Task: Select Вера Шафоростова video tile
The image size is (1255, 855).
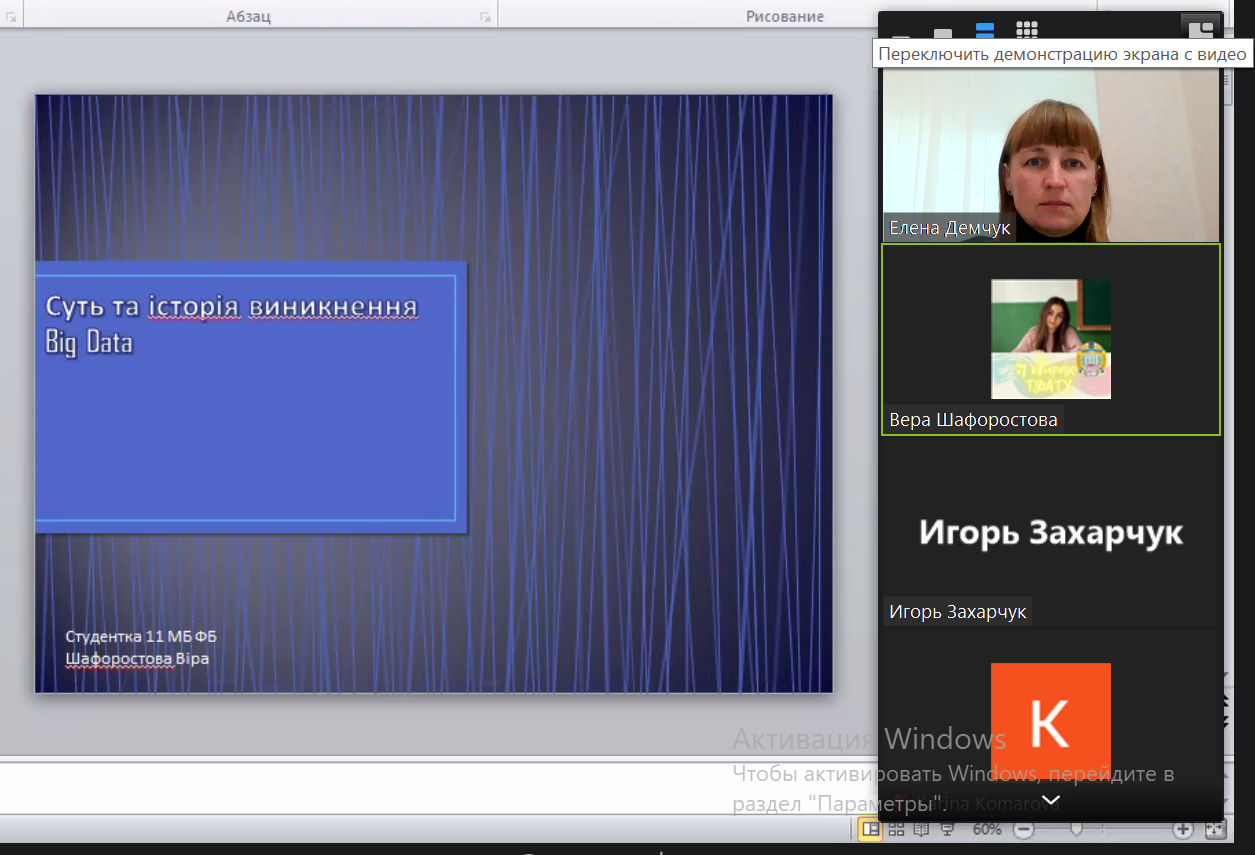Action: tap(1050, 340)
